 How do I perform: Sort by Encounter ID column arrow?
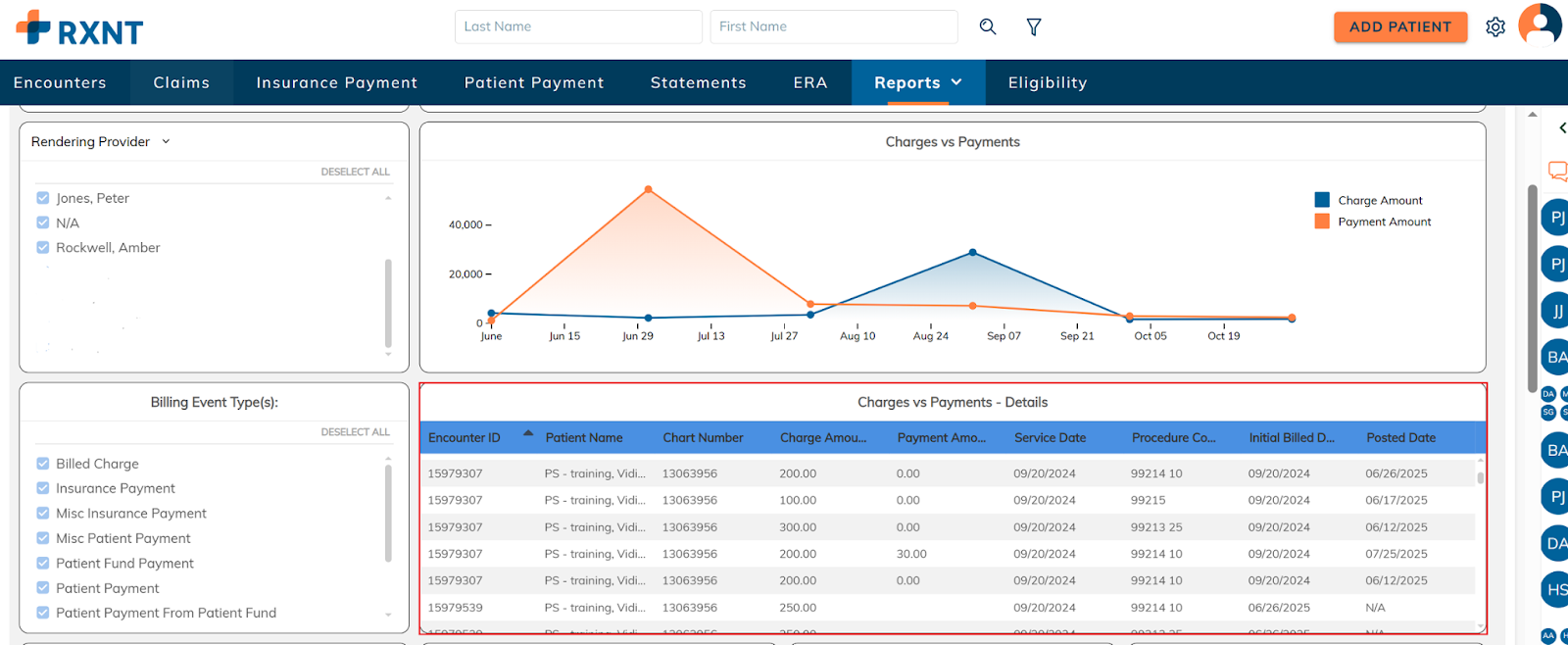528,433
